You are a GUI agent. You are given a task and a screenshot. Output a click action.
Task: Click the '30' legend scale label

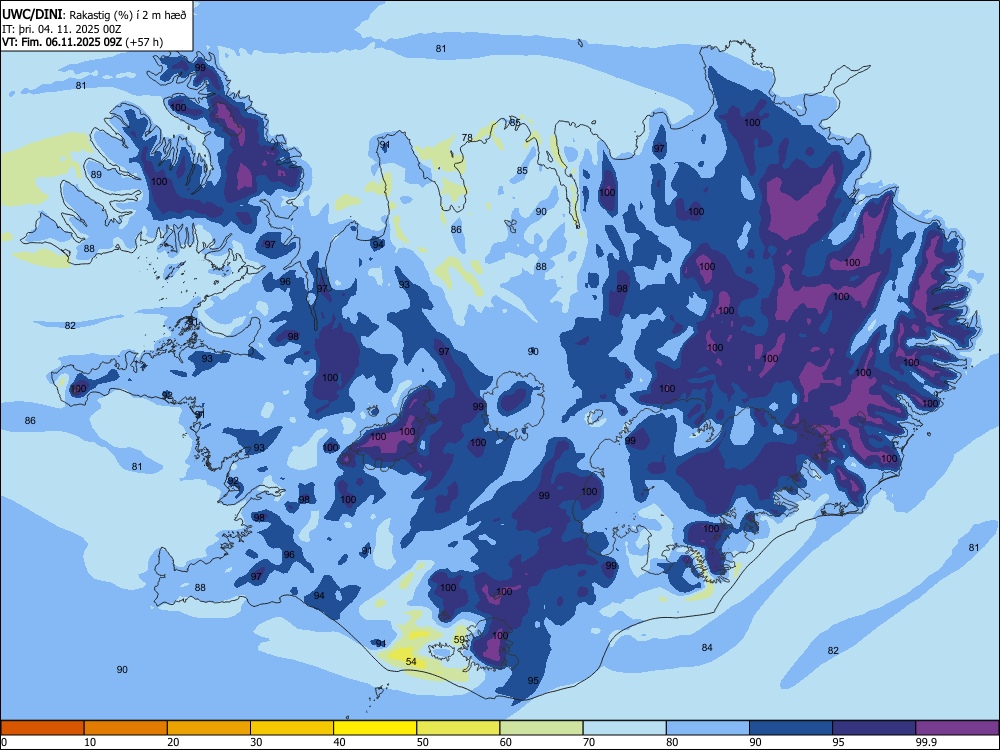pos(256,742)
